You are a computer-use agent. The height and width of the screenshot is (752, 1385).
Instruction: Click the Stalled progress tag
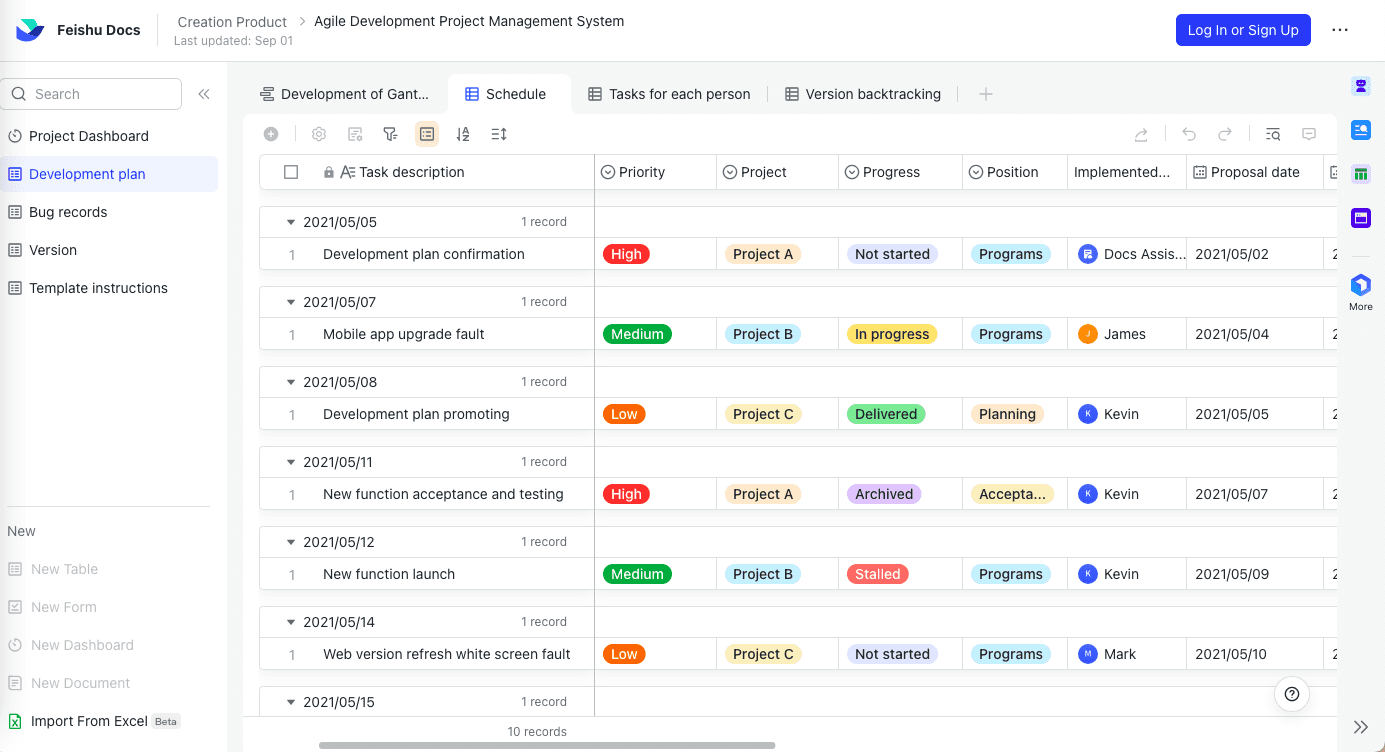[x=878, y=574]
